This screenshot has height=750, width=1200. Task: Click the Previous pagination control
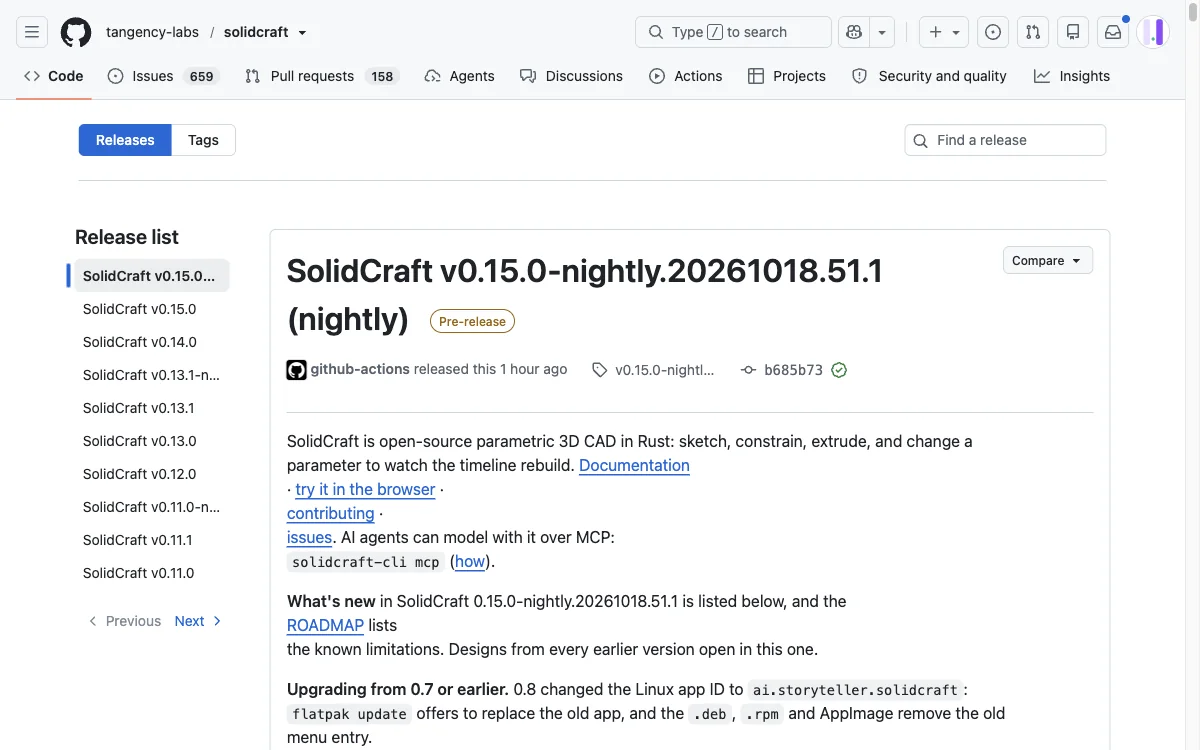(124, 621)
